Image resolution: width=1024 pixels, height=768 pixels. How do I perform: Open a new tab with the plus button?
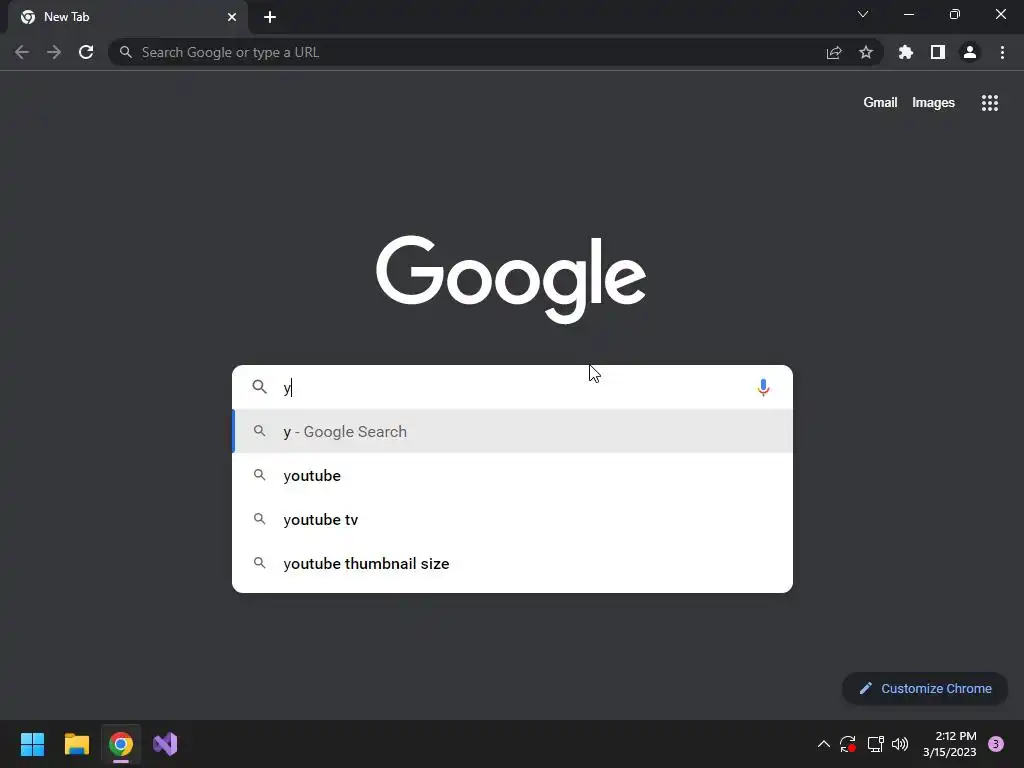[270, 17]
